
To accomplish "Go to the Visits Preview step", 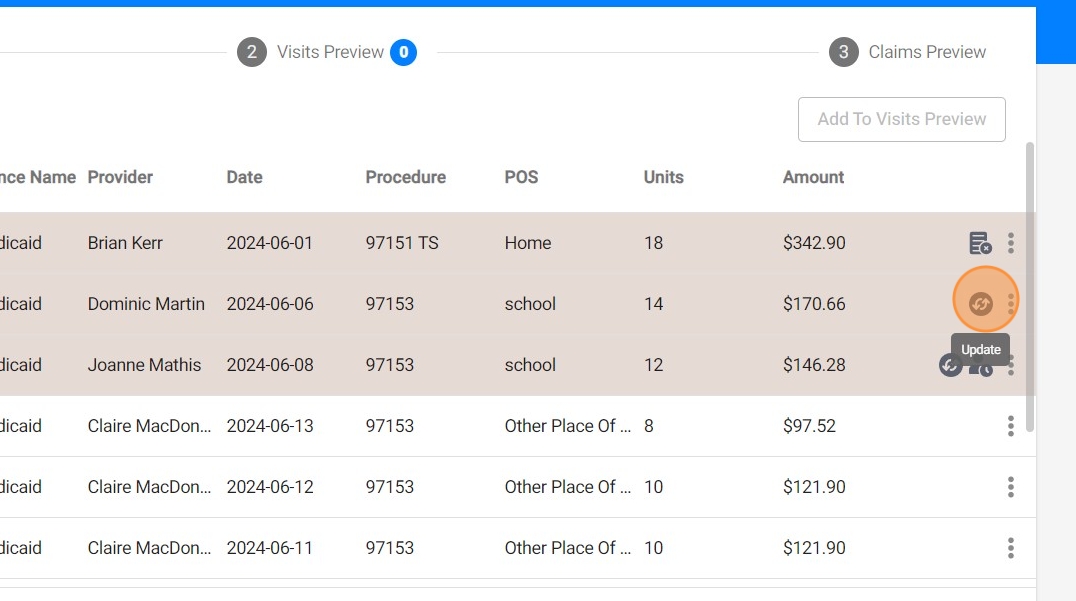I will (x=330, y=52).
